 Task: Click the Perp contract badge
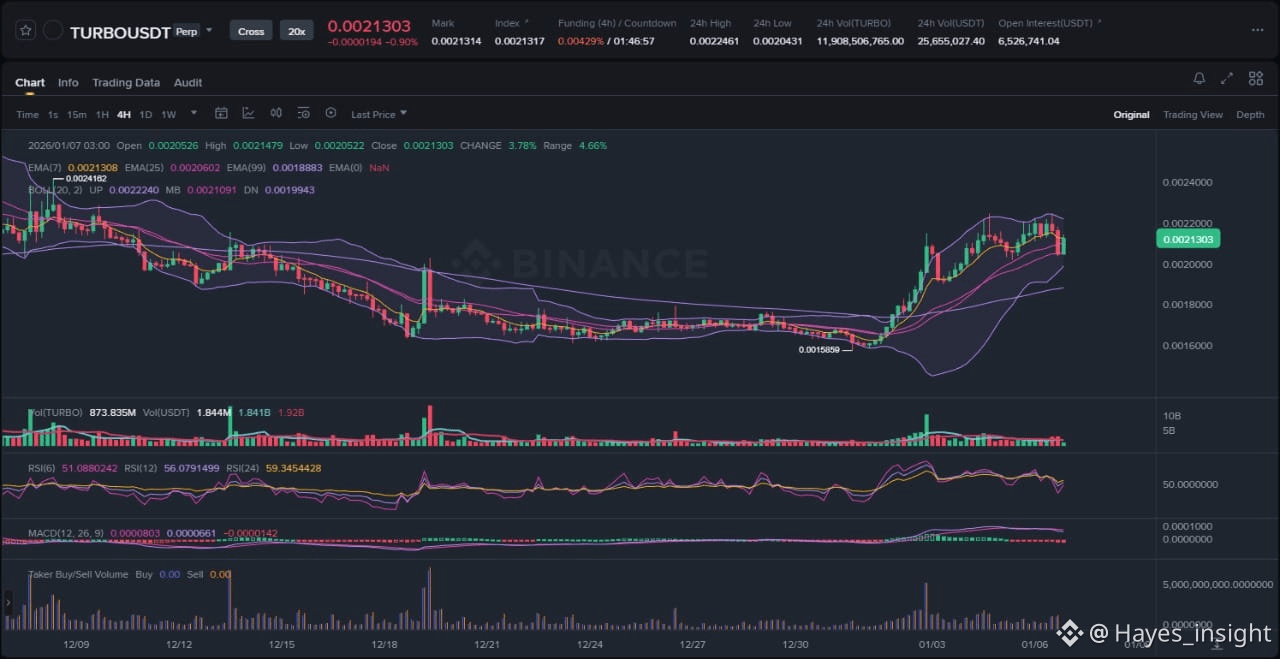[x=186, y=31]
